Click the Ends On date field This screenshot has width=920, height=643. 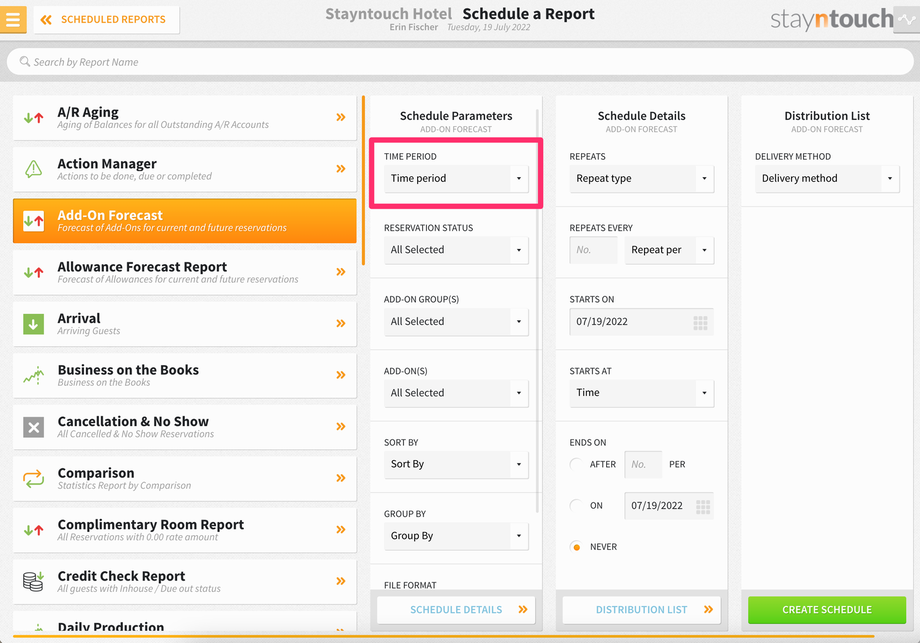tap(669, 506)
